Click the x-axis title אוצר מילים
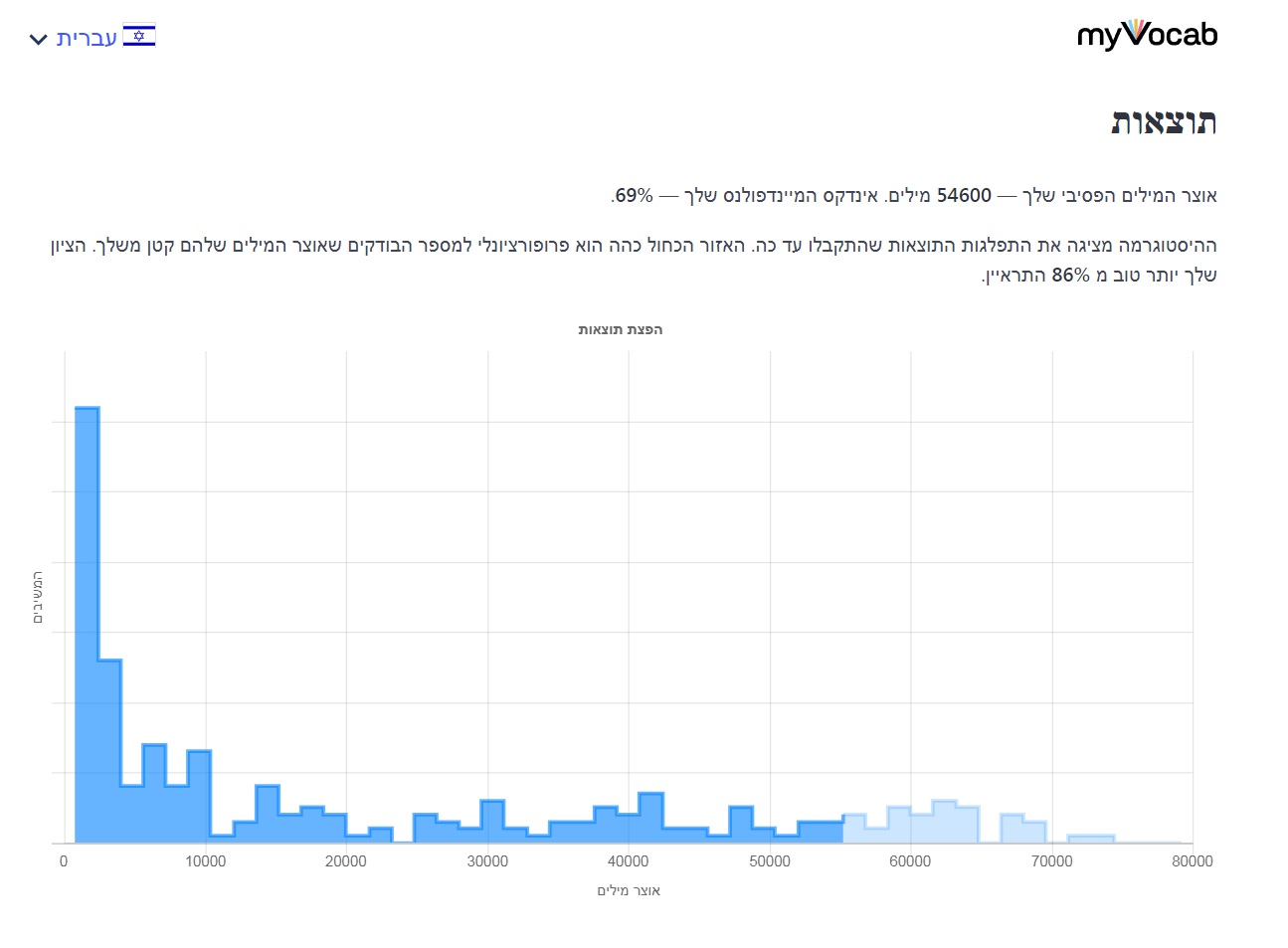Viewport: 1288px width, 948px height. pyautogui.click(x=629, y=890)
